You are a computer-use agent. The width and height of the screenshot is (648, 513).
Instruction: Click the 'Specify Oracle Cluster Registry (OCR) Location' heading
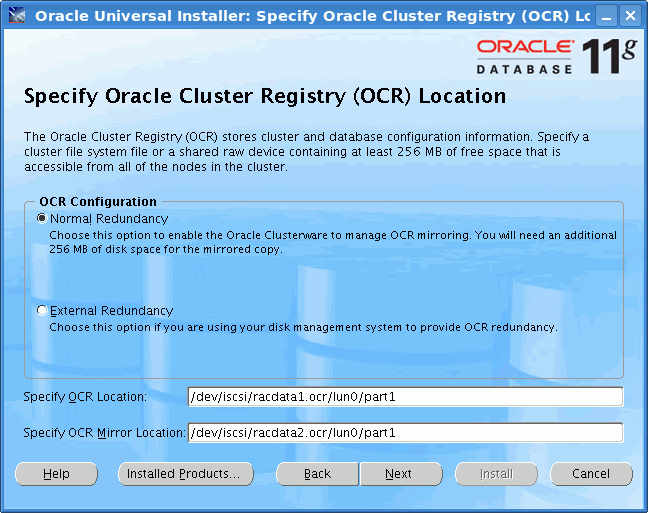coord(265,96)
